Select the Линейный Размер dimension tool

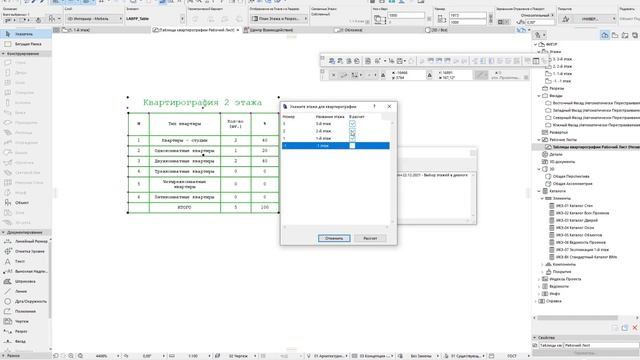[25, 241]
